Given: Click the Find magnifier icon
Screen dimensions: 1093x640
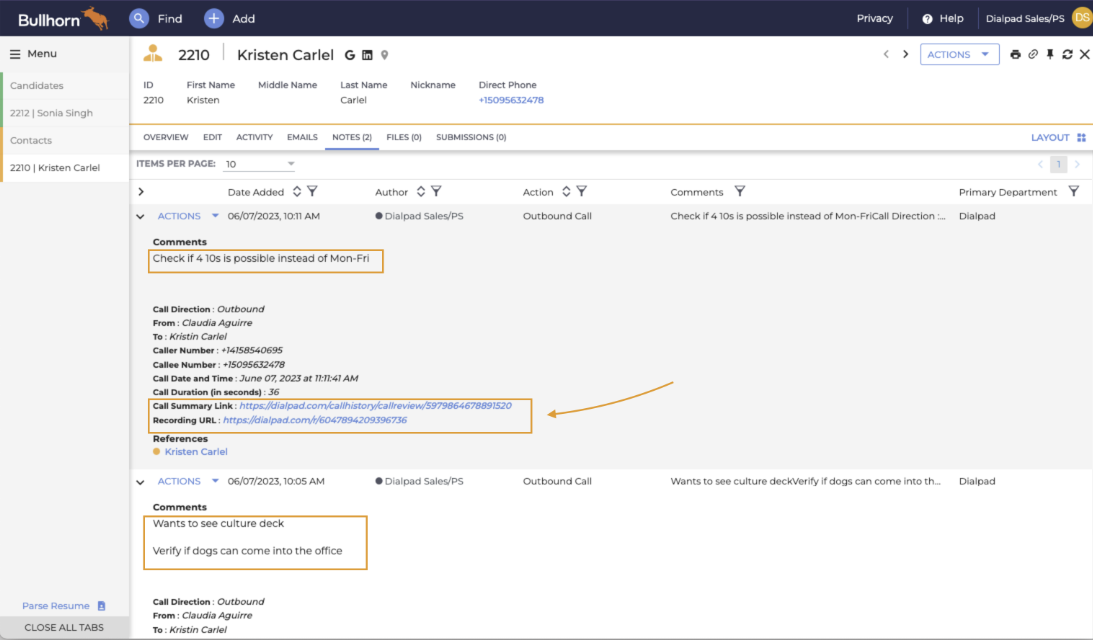Looking at the screenshot, I should pyautogui.click(x=139, y=18).
